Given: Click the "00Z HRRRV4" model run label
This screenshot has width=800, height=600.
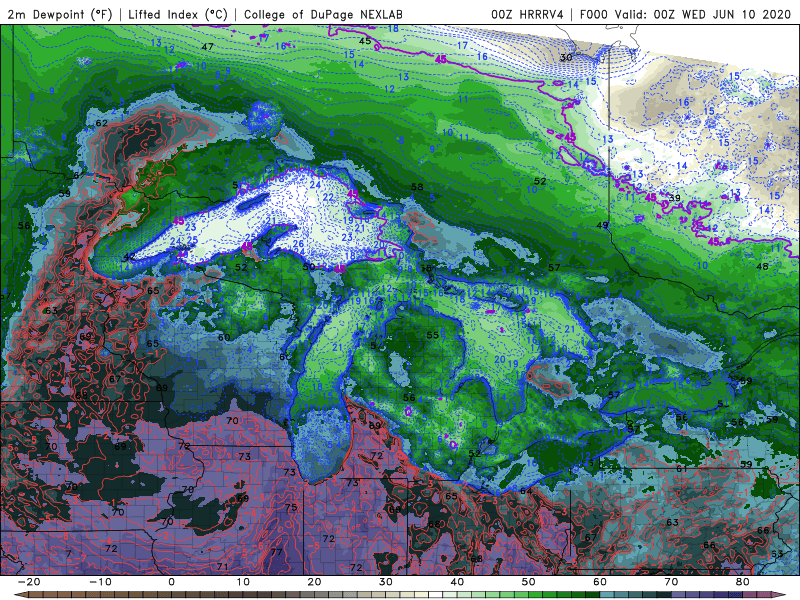Looking at the screenshot, I should point(528,14).
